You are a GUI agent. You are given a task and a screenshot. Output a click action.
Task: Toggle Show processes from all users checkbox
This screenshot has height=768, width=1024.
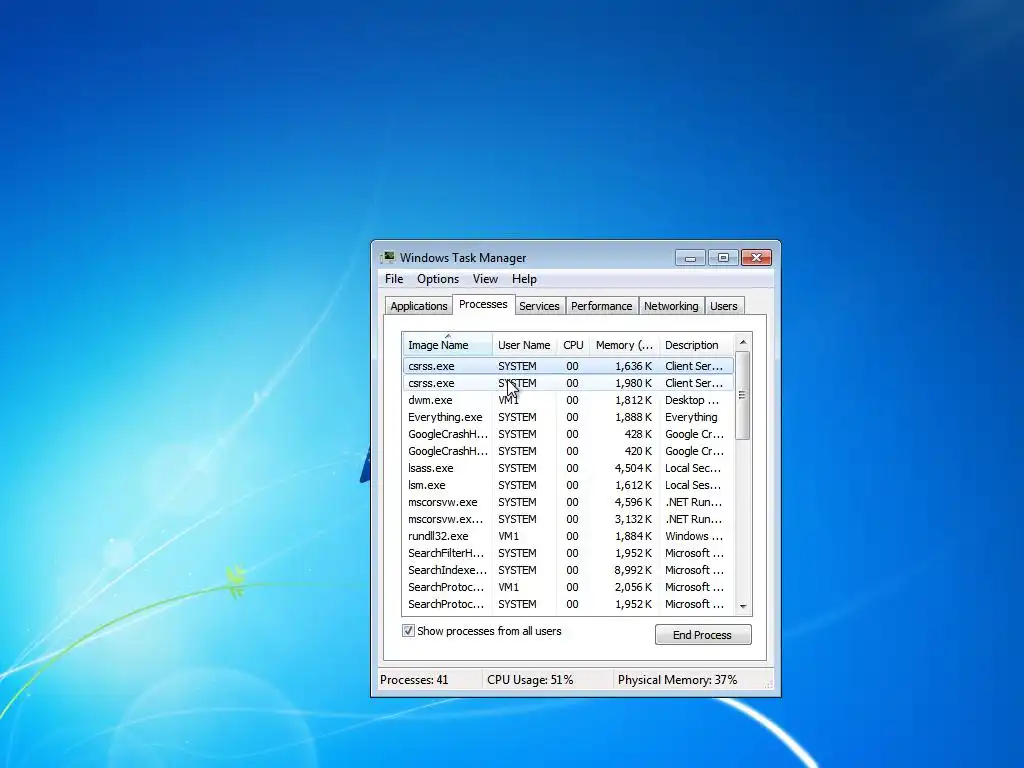pos(408,631)
